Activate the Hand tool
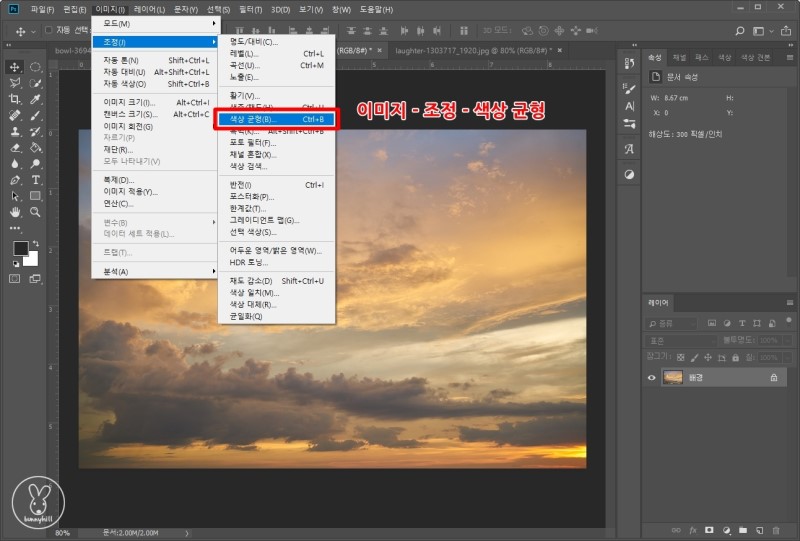This screenshot has width=800, height=541. point(15,212)
